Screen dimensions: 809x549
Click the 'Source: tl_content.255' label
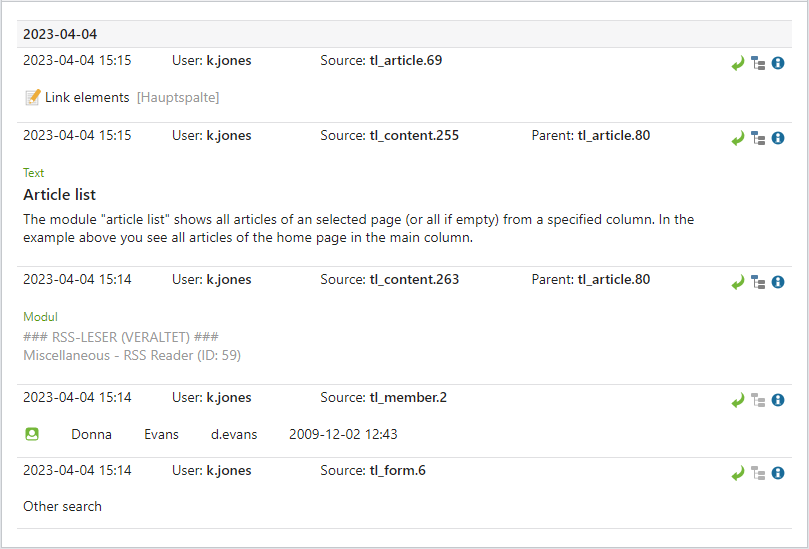click(x=390, y=135)
